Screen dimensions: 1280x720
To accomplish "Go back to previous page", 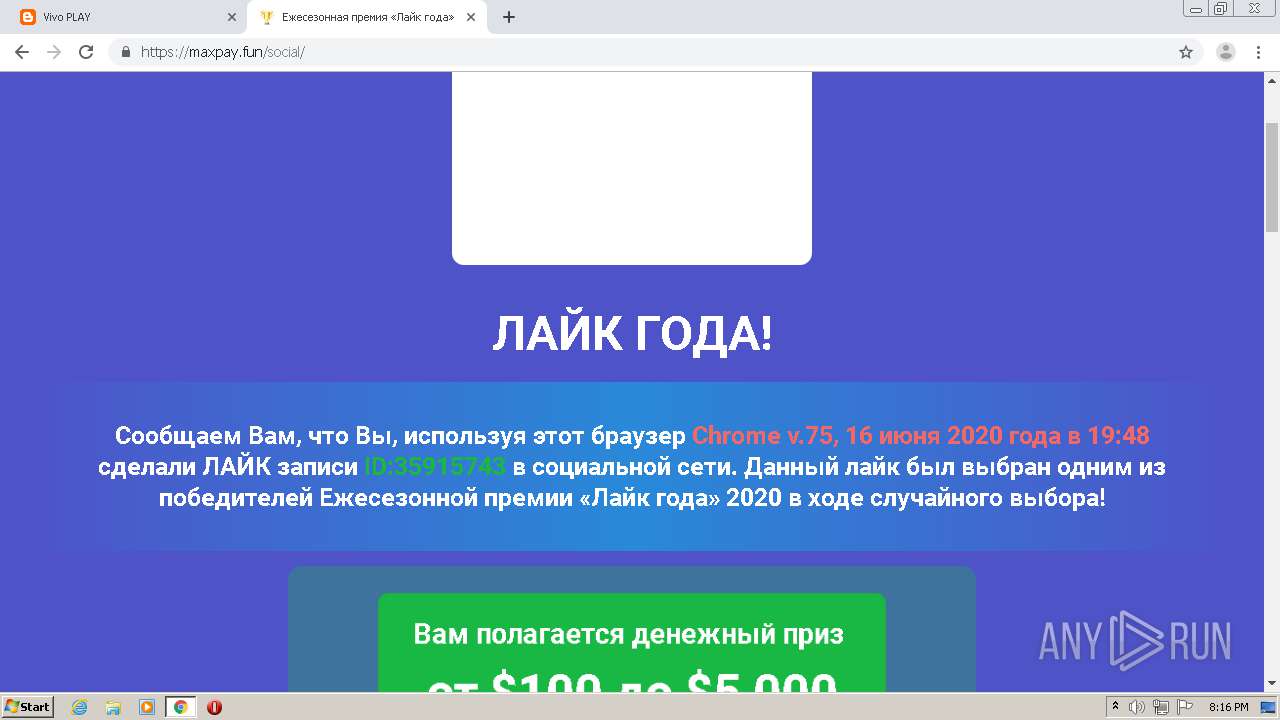I will pos(22,52).
